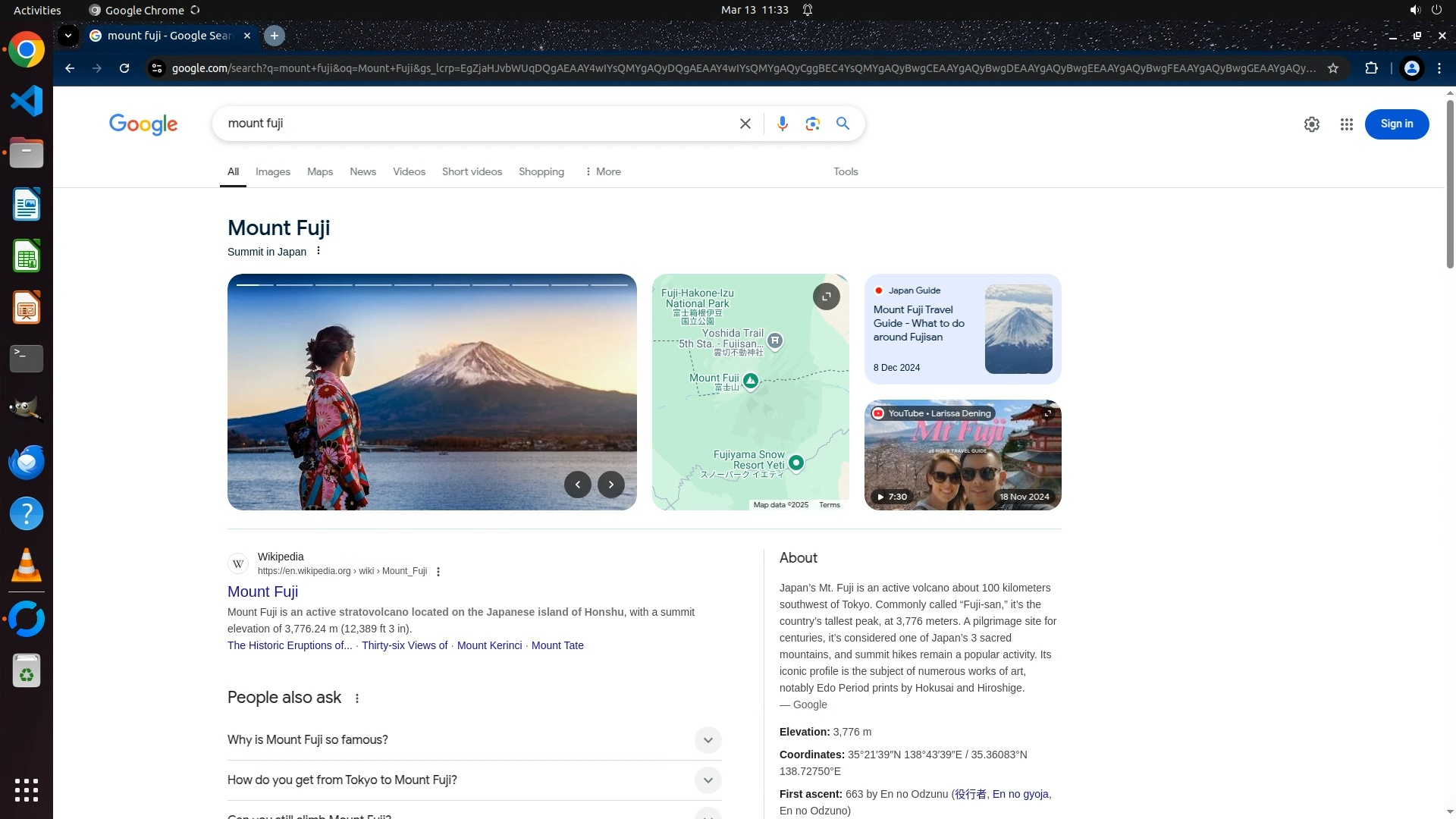Screen dimensions: 1456x819
Task: Open Google Lens image search
Action: 812,124
